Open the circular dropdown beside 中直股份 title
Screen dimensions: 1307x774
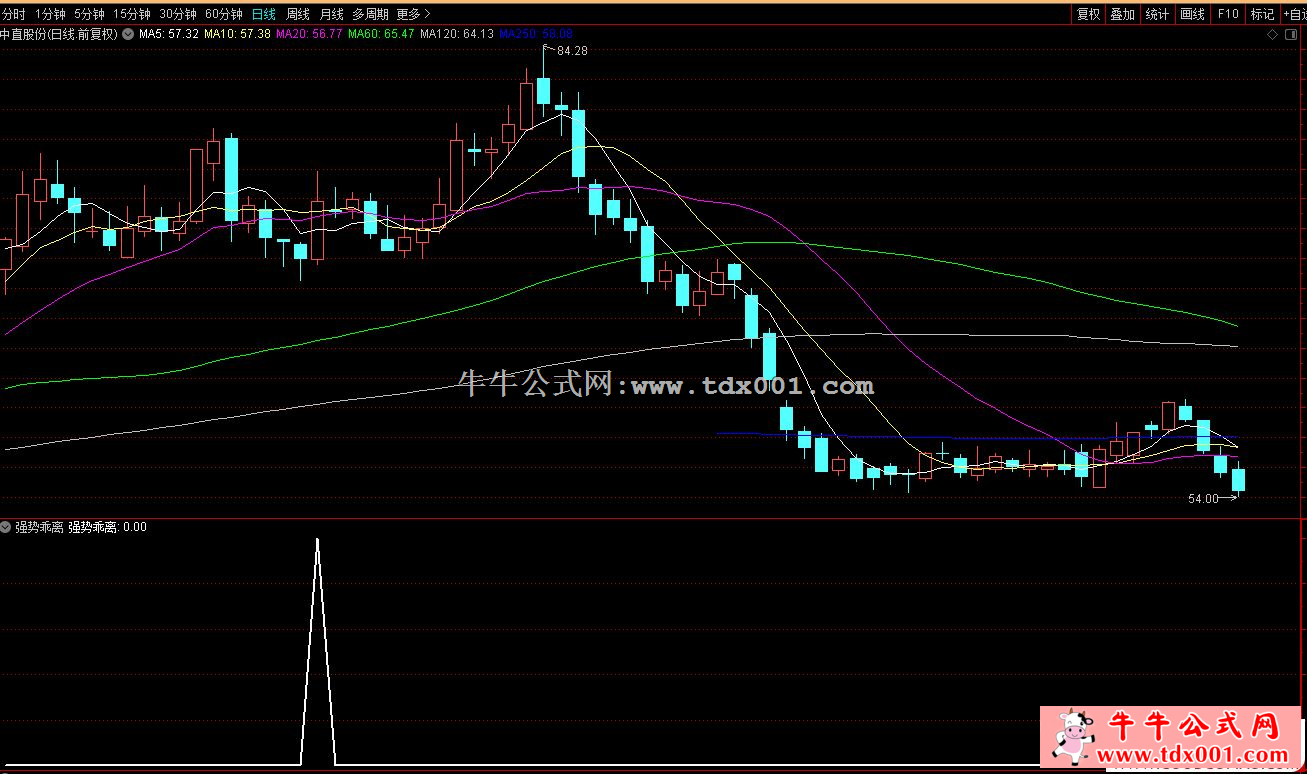(128, 34)
